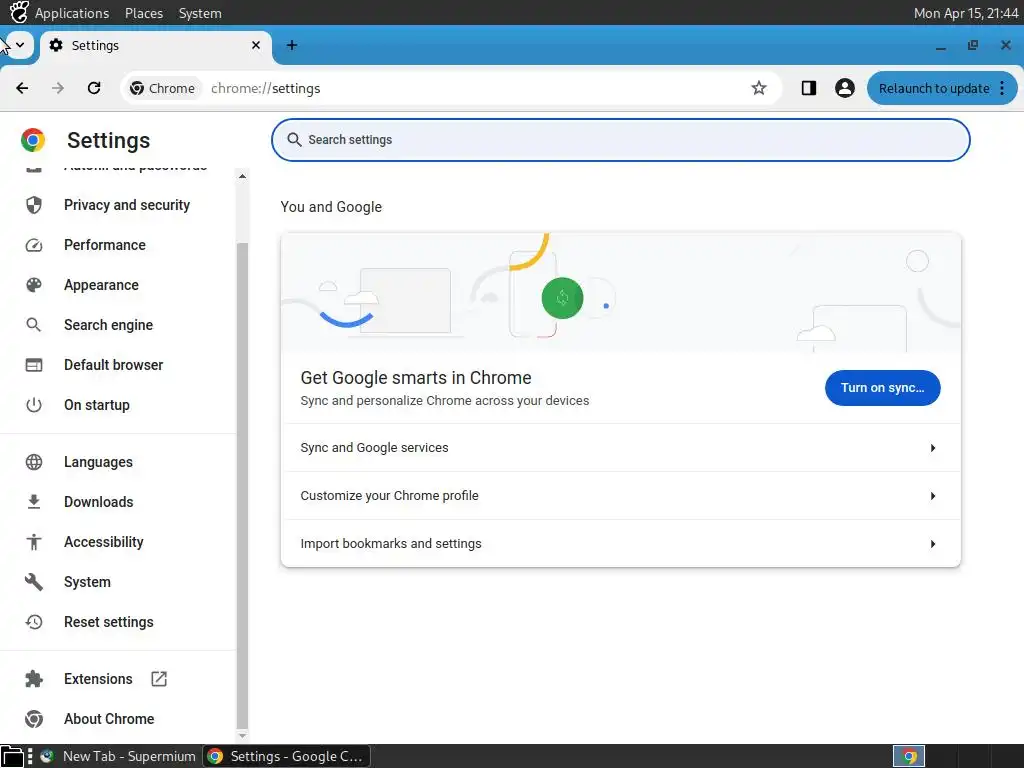Open Languages settings section
Viewport: 1024px width, 768px height.
(x=98, y=462)
